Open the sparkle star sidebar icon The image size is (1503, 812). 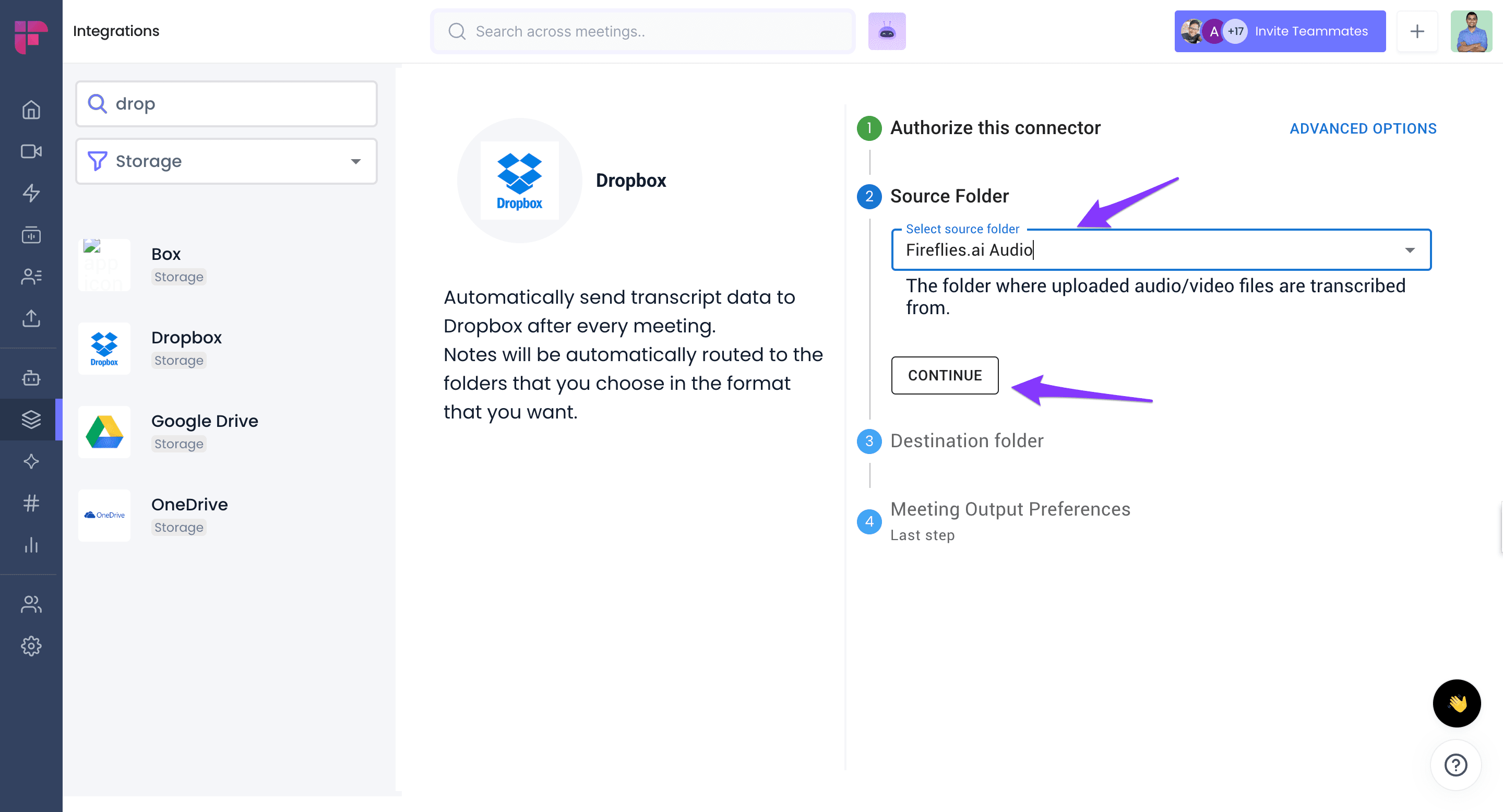click(31, 461)
